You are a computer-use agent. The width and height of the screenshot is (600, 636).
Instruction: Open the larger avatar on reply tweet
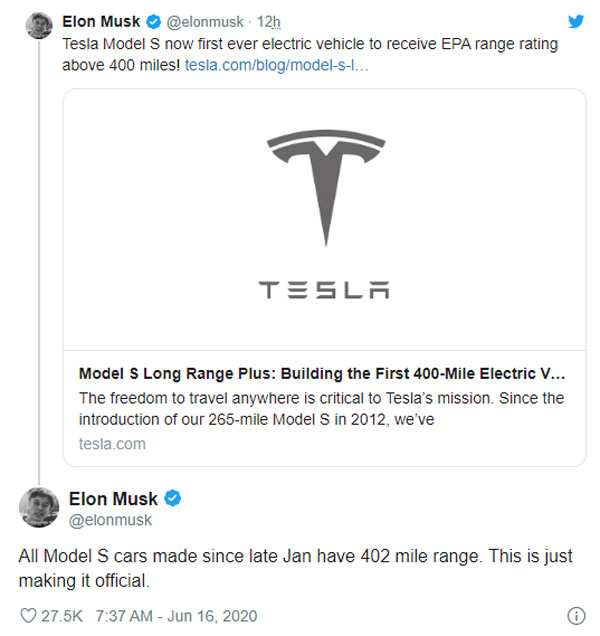(x=39, y=507)
